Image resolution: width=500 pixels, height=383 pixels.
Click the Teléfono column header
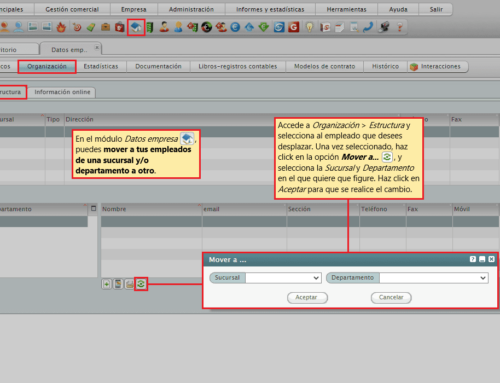(x=383, y=209)
